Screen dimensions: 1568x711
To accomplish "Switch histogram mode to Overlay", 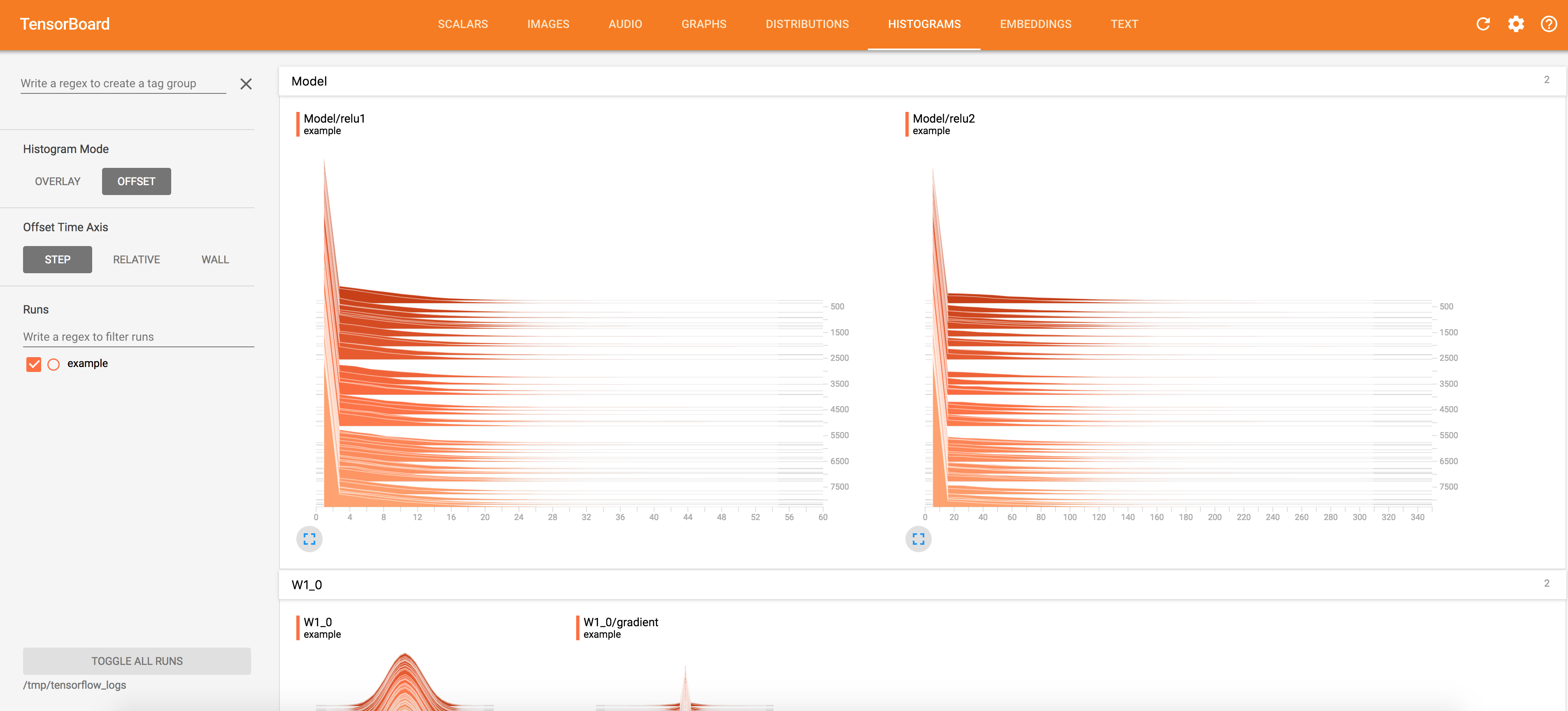I will pos(58,181).
